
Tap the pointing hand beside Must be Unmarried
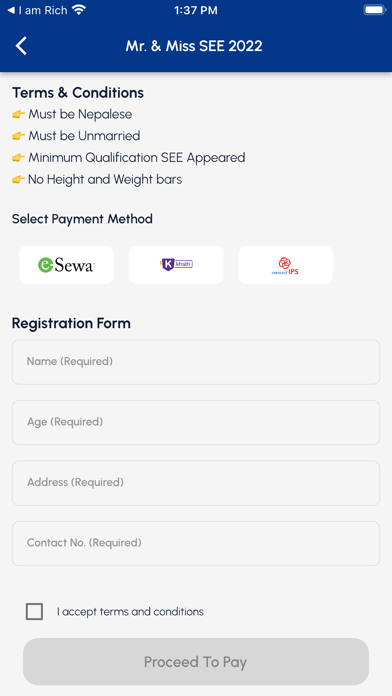tap(18, 136)
